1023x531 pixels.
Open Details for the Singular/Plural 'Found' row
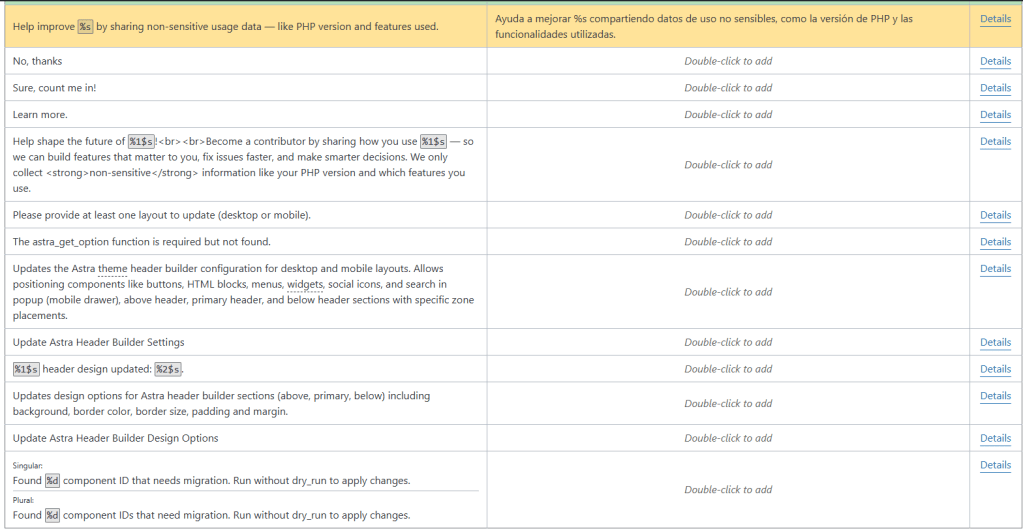pos(995,465)
